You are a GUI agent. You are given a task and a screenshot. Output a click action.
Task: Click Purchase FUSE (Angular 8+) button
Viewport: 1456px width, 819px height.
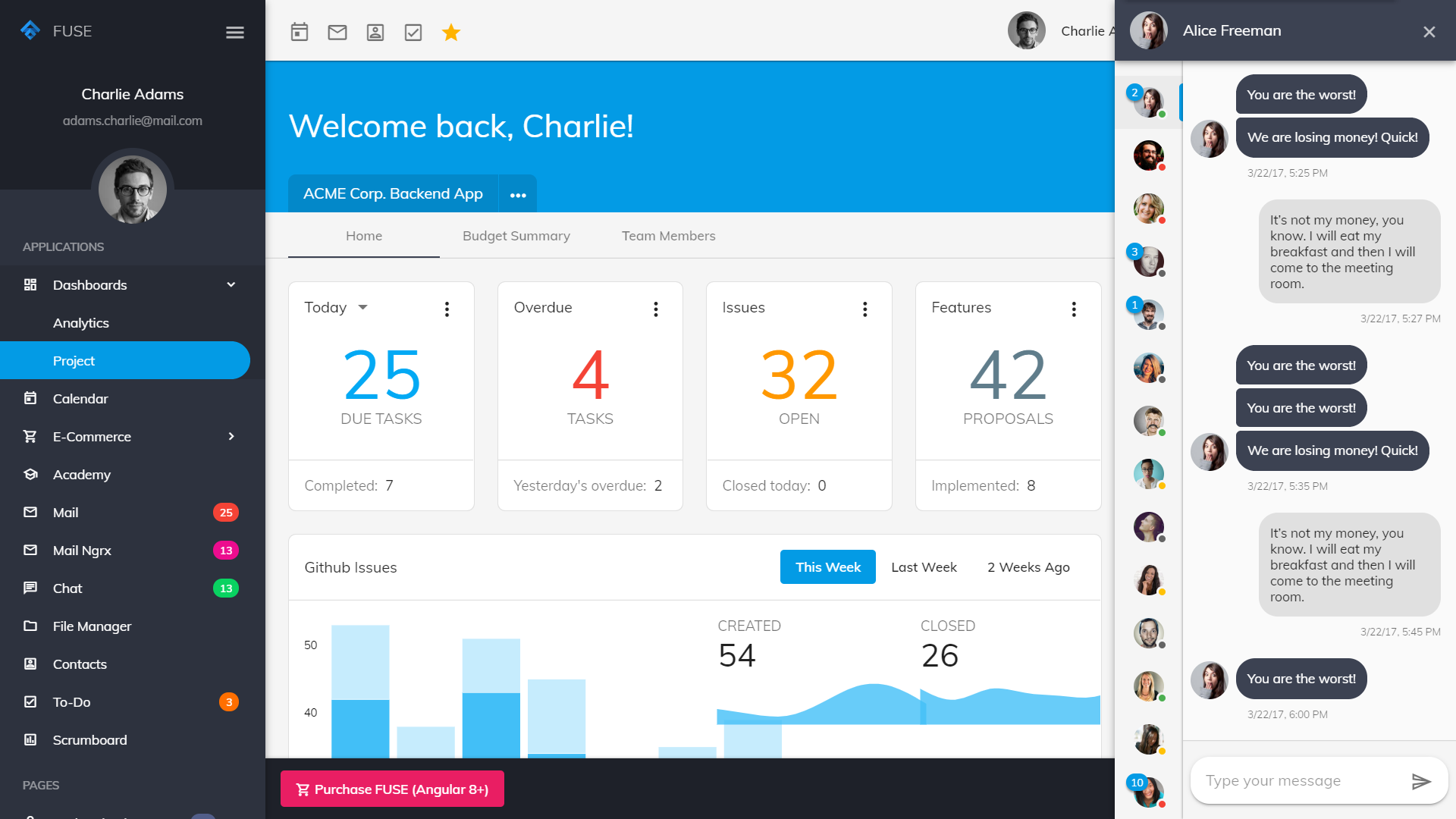click(x=392, y=789)
